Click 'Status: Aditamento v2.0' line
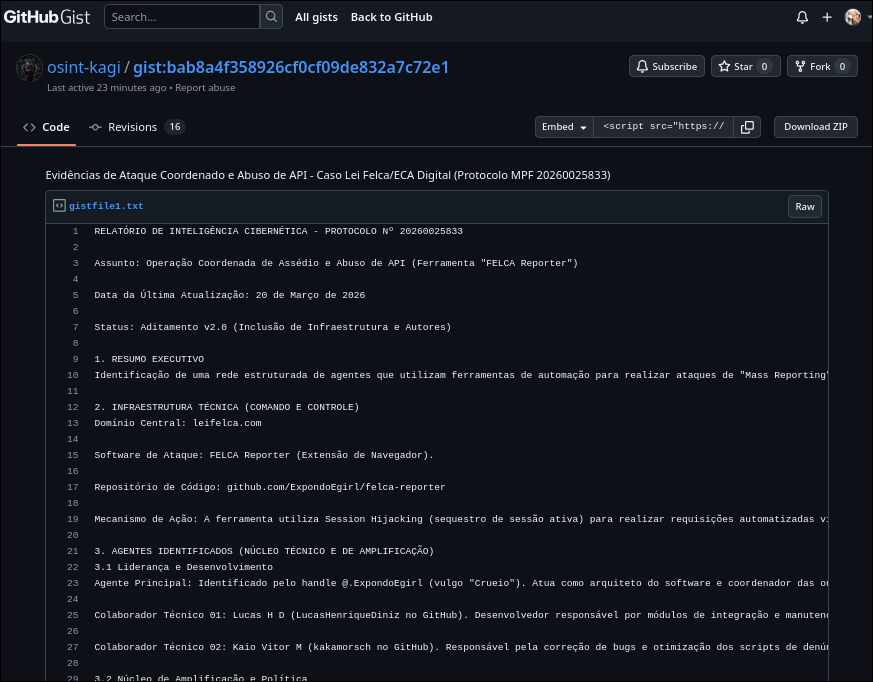Image resolution: width=873 pixels, height=682 pixels. [273, 327]
